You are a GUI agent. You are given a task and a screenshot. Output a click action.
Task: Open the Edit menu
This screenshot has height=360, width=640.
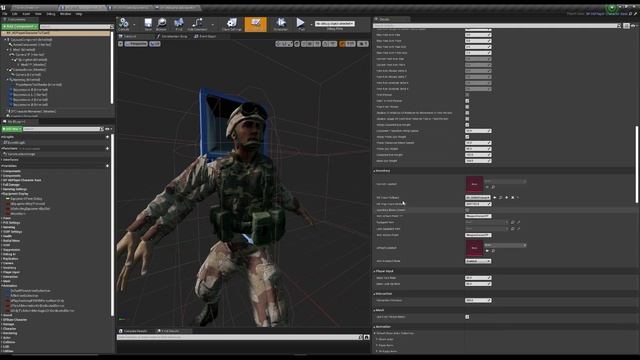[15, 14]
